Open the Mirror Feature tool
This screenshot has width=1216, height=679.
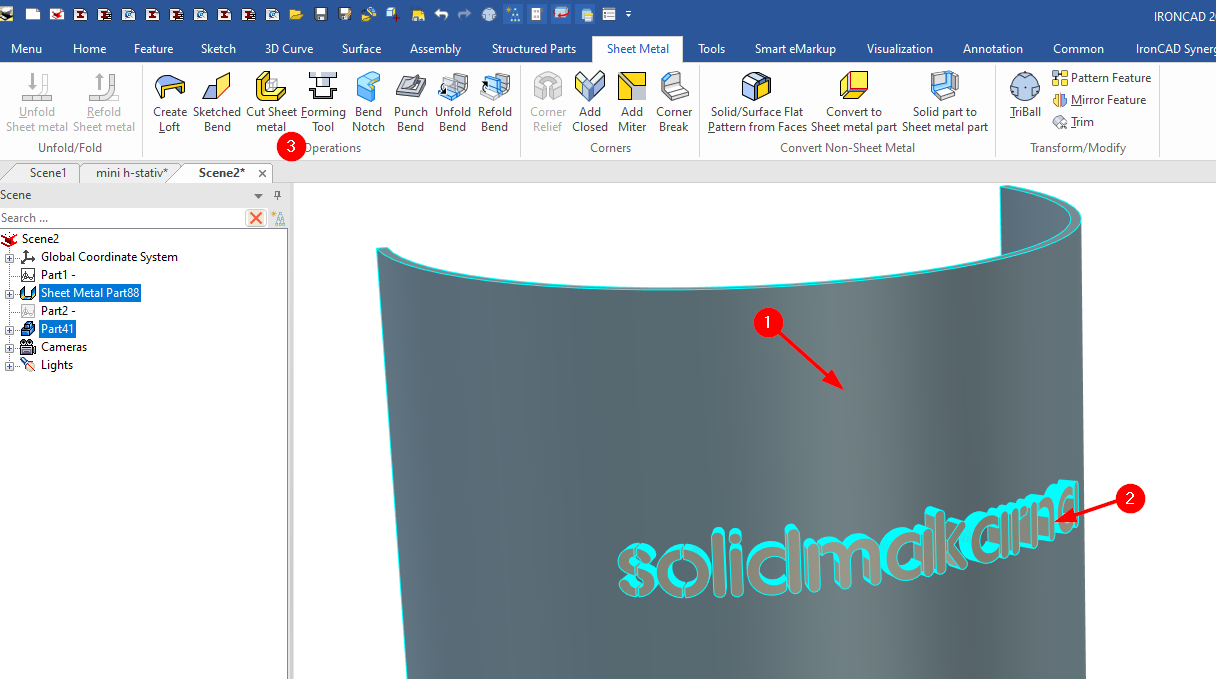(x=1100, y=100)
